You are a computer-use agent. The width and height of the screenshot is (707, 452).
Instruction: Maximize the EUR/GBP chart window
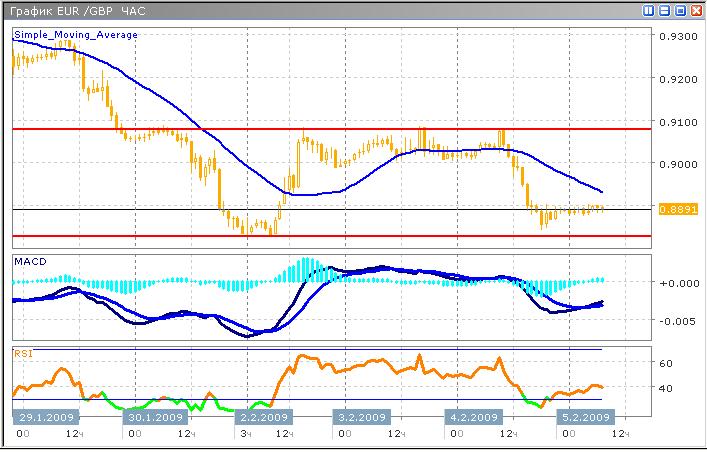(x=679, y=10)
